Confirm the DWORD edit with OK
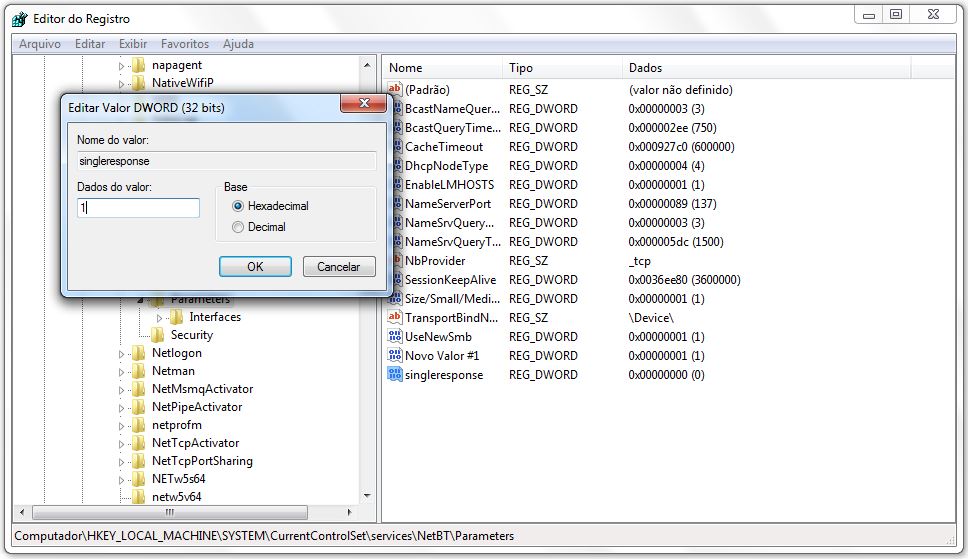 [x=255, y=267]
